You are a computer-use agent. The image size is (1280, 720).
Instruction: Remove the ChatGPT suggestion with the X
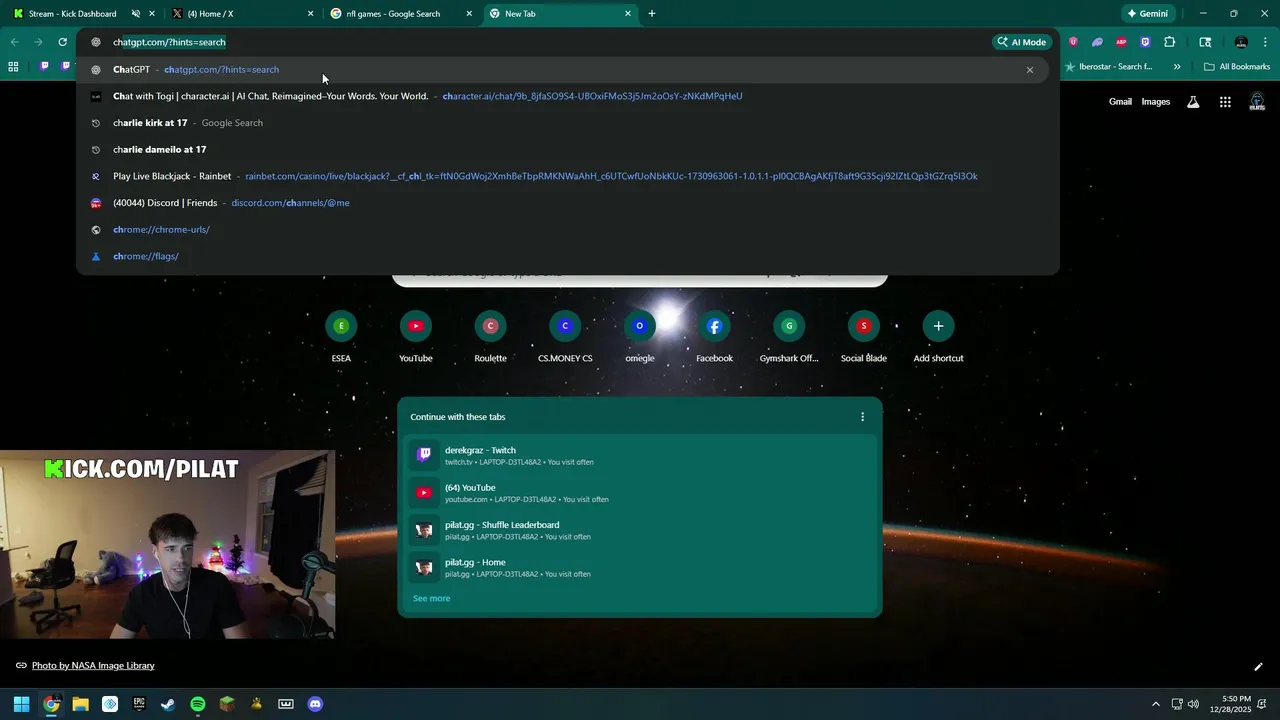click(1029, 70)
